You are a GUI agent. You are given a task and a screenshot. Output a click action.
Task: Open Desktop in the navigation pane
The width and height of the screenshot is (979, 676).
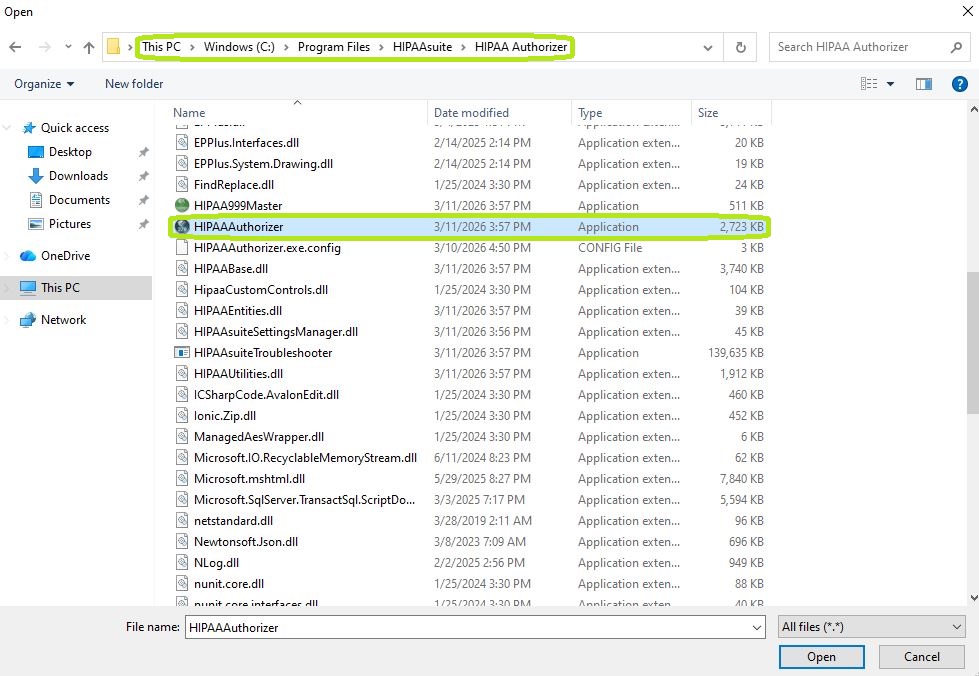70,152
